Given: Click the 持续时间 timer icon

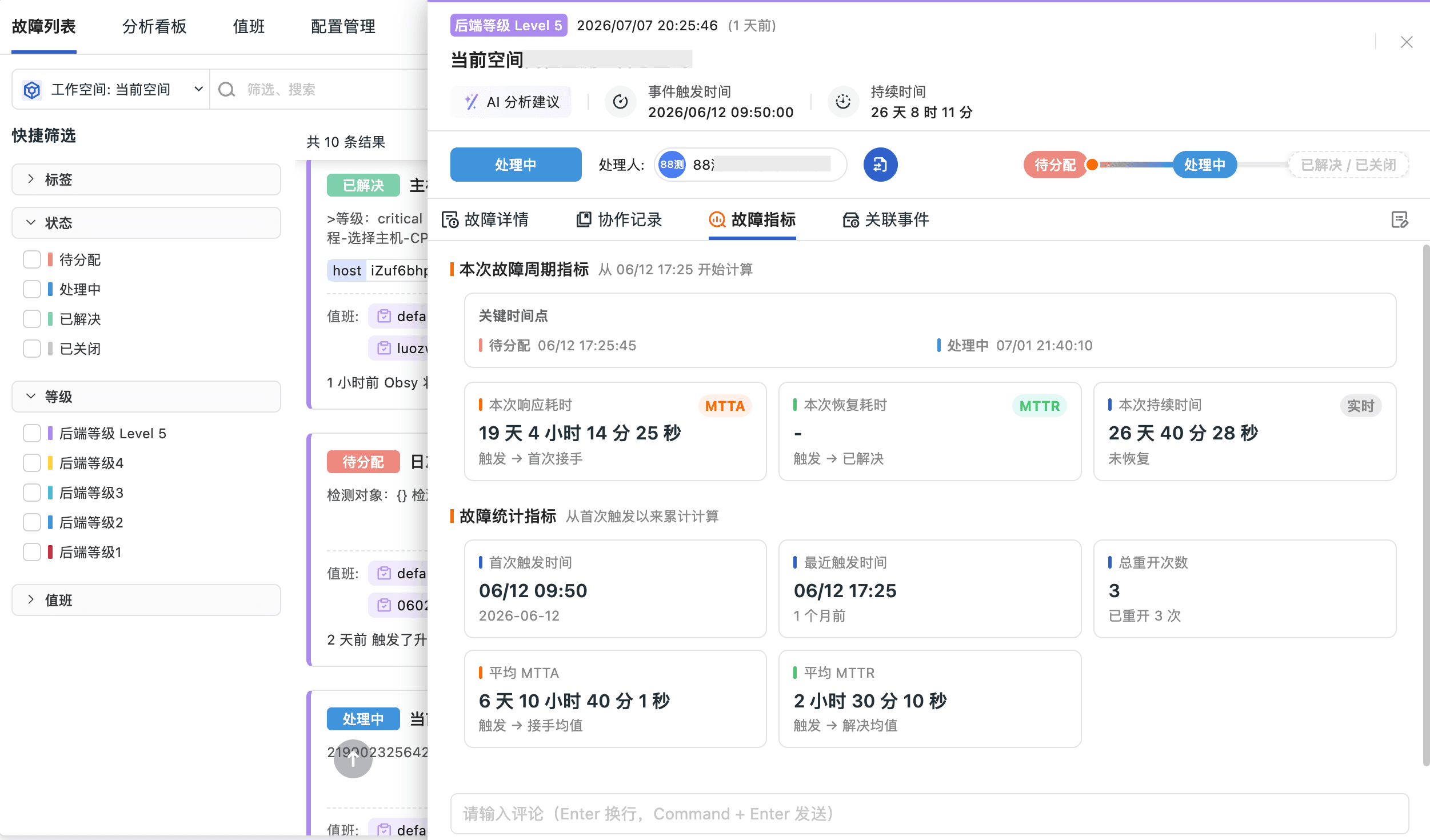Looking at the screenshot, I should tap(843, 102).
